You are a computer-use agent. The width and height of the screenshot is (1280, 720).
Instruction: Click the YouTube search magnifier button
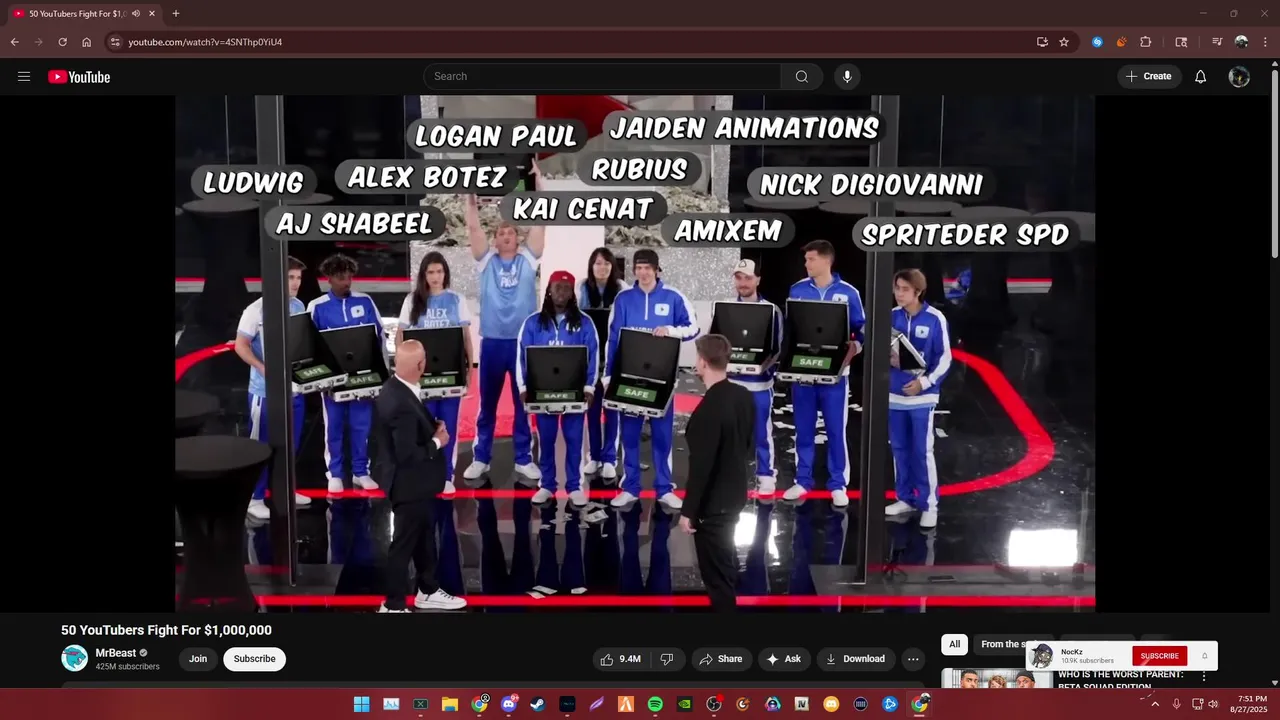click(x=802, y=76)
